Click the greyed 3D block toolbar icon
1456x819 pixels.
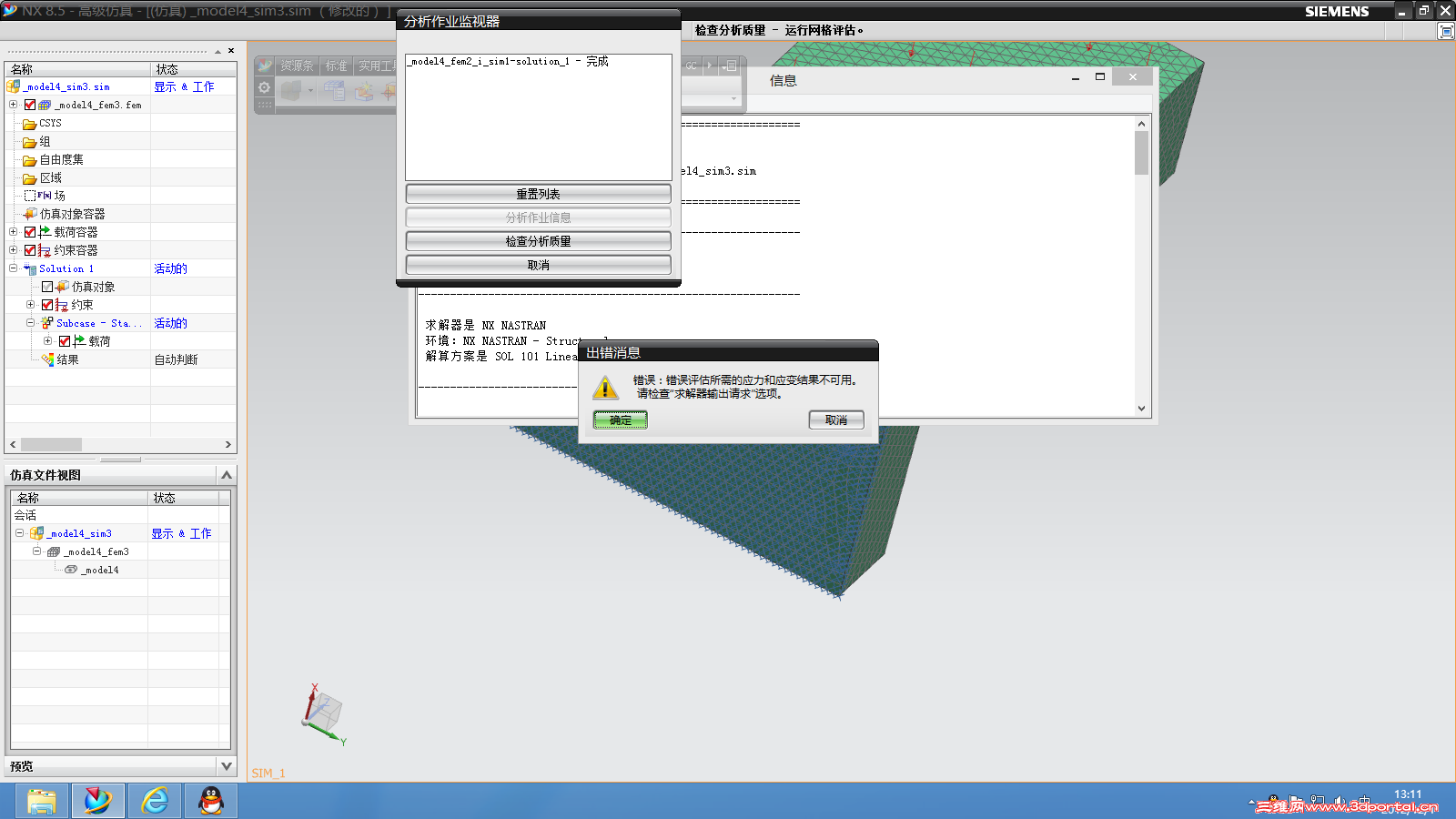click(x=291, y=91)
